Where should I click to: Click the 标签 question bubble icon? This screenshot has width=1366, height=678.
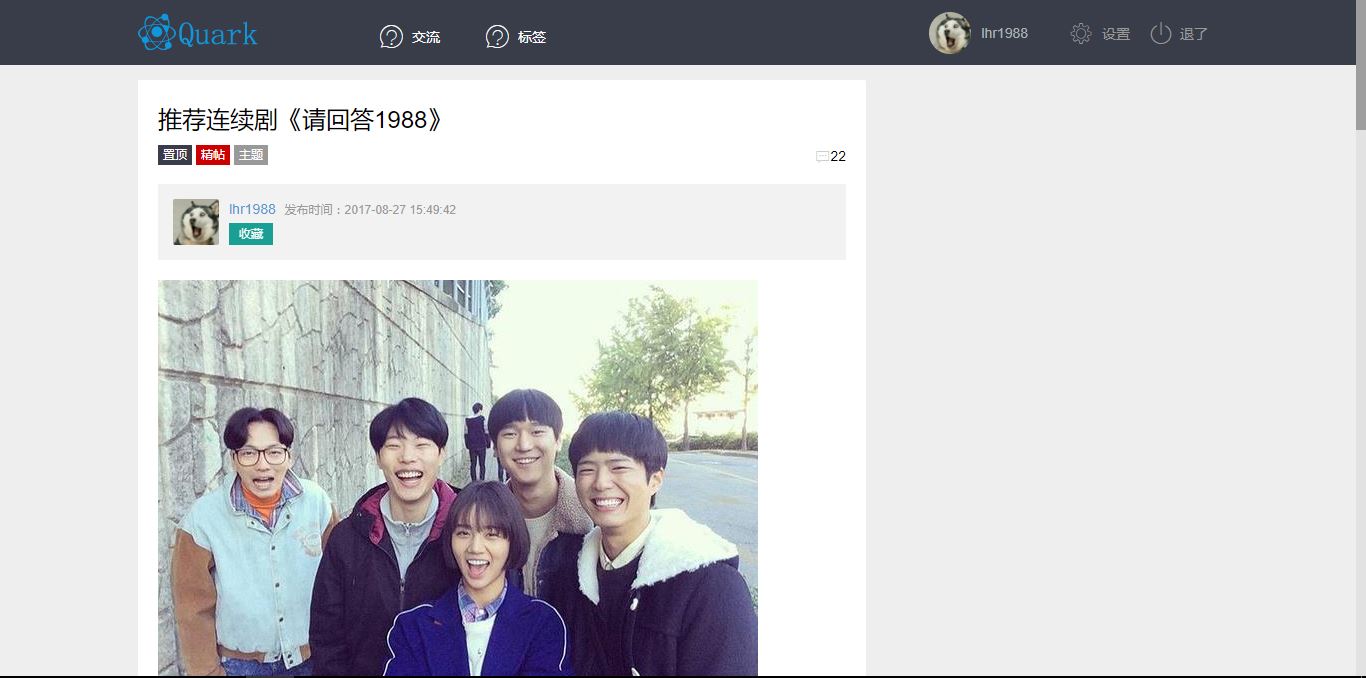point(497,36)
